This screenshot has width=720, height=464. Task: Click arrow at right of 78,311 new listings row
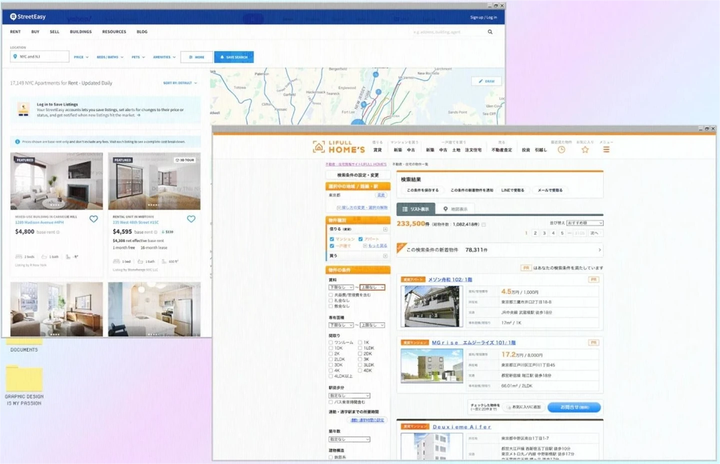click(x=599, y=250)
